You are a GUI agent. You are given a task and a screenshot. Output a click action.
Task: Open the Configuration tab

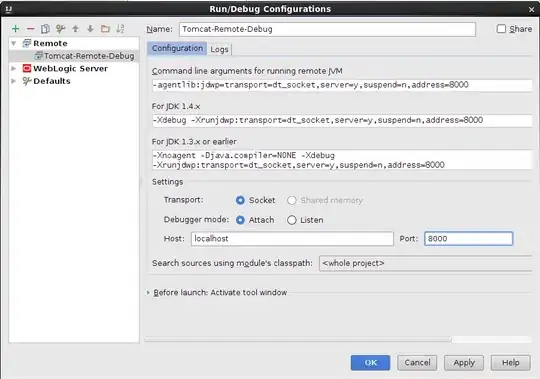pyautogui.click(x=177, y=48)
